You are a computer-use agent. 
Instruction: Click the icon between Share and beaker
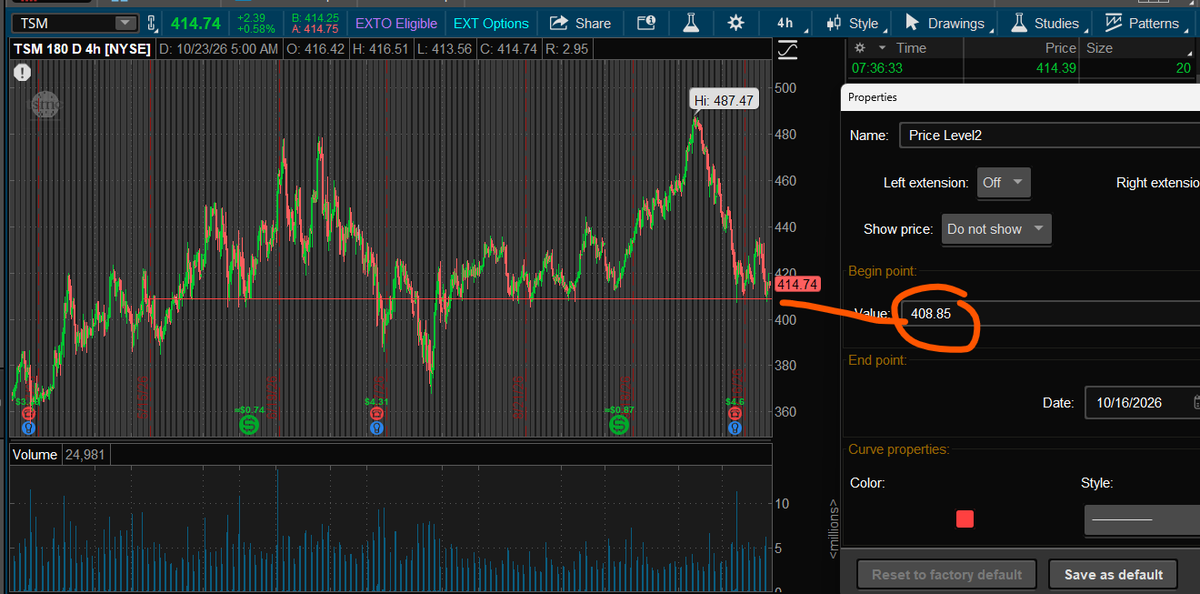click(x=646, y=23)
